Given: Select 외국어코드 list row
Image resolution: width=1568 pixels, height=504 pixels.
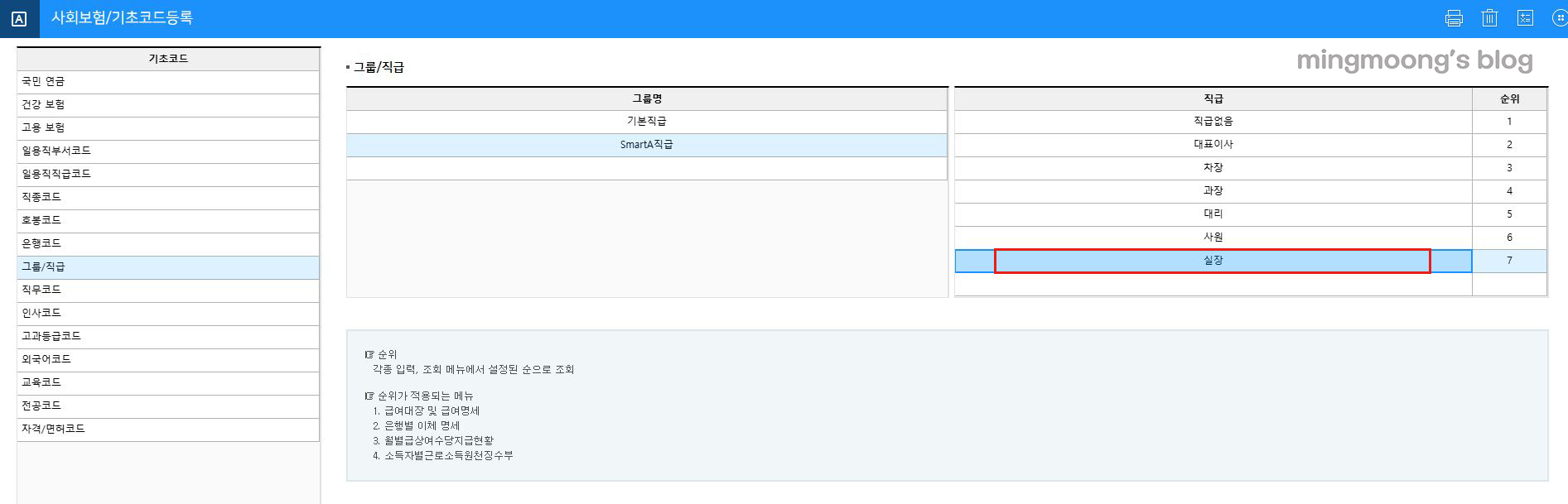Looking at the screenshot, I should coord(168,360).
